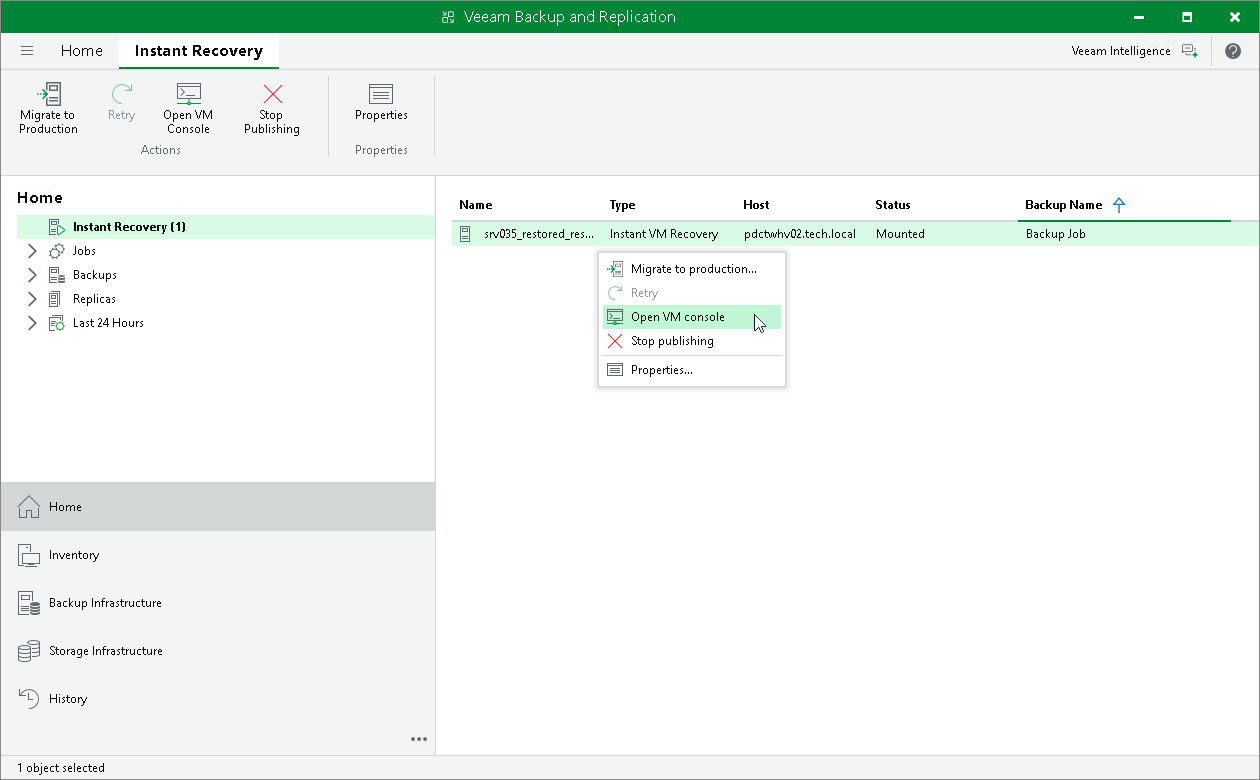The width and height of the screenshot is (1260, 780).
Task: Select the Migrate to Production toolbar icon
Action: [48, 107]
